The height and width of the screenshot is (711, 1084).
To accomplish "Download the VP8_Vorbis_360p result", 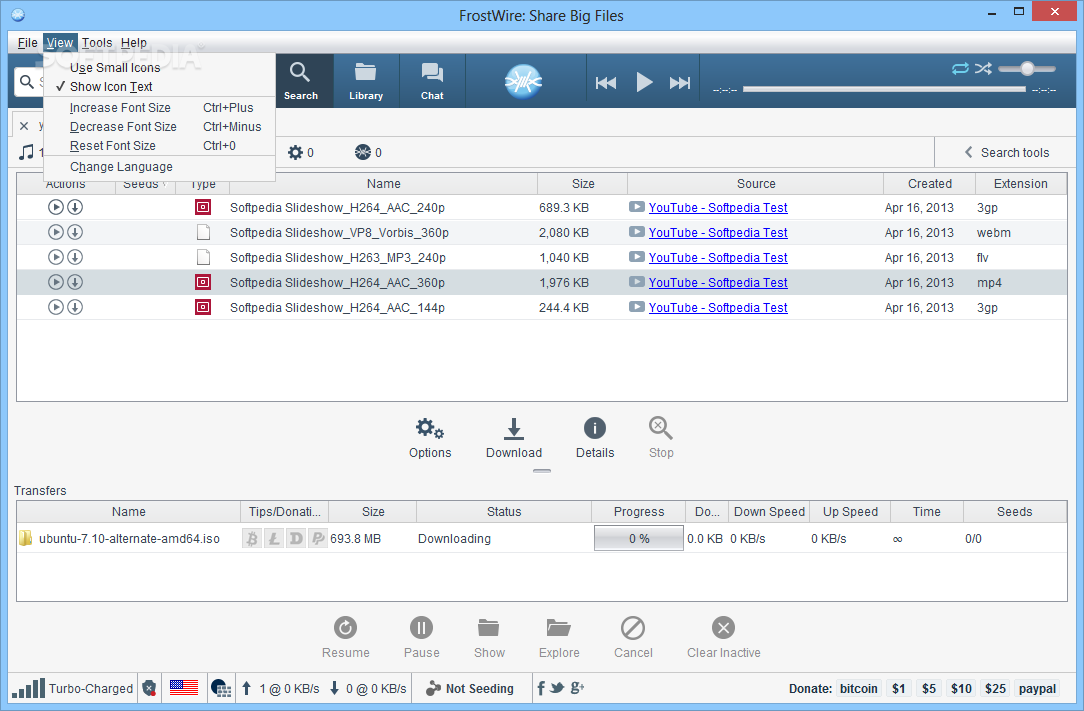I will [75, 232].
